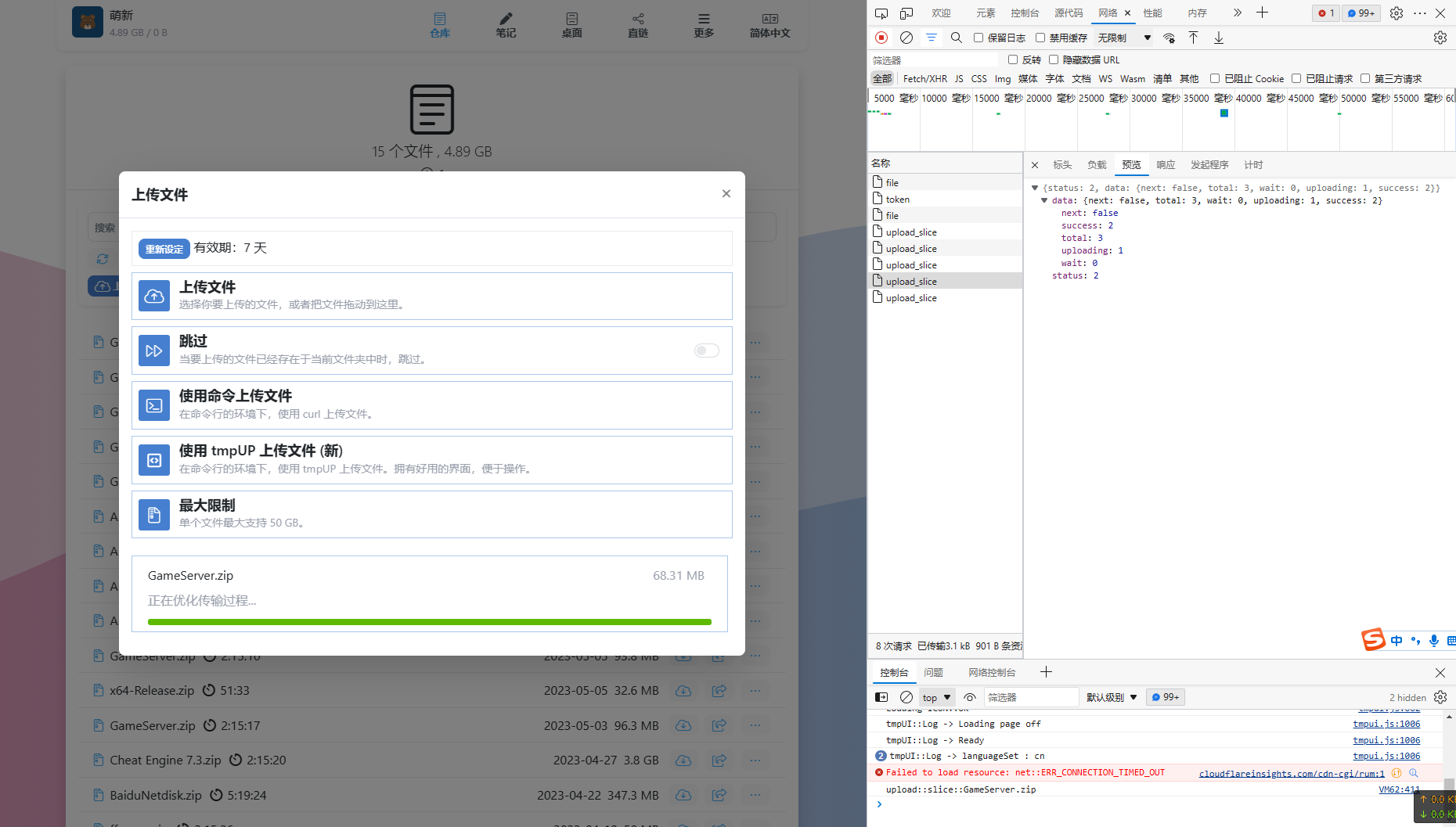The height and width of the screenshot is (827, 1456).
Task: Click the network timeline overview at 35000 ms marker
Action: point(1208,99)
